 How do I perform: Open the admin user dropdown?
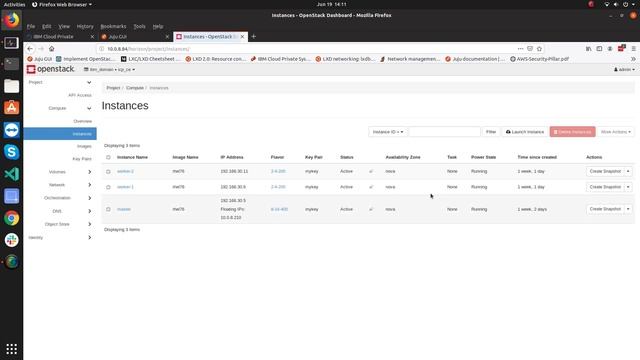(x=624, y=70)
